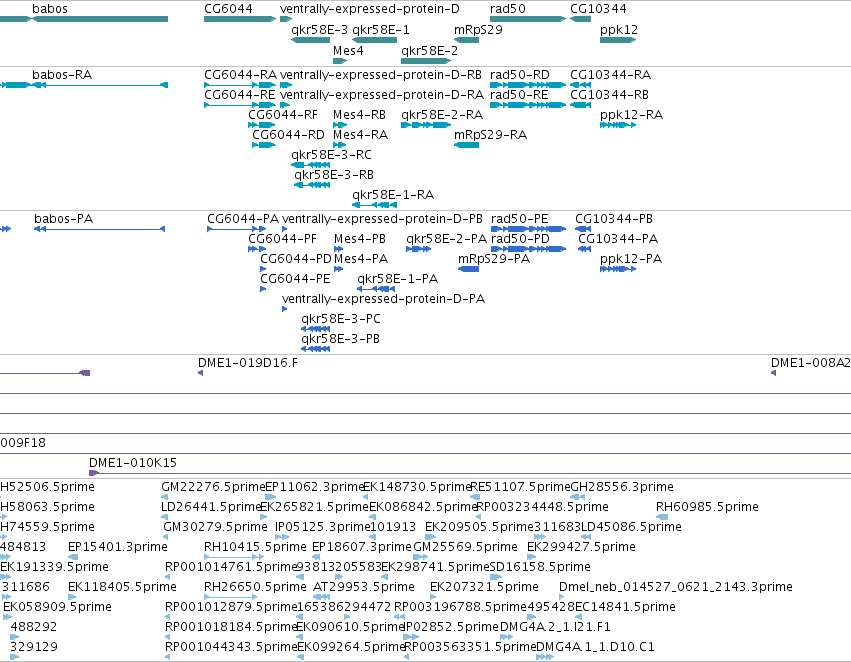This screenshot has width=851, height=662.
Task: Select the CG10344-RB transcript label
Action: (x=609, y=94)
